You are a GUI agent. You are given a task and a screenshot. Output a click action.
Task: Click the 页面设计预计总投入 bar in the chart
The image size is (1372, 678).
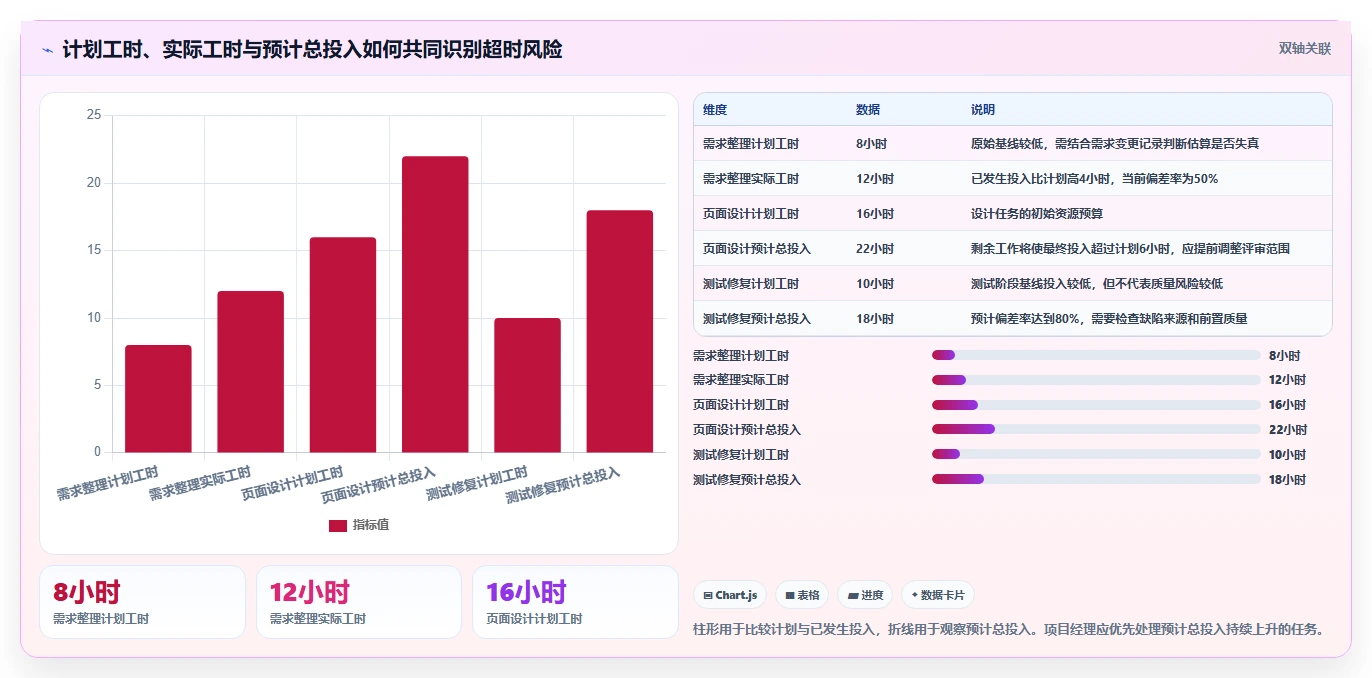pyautogui.click(x=435, y=304)
